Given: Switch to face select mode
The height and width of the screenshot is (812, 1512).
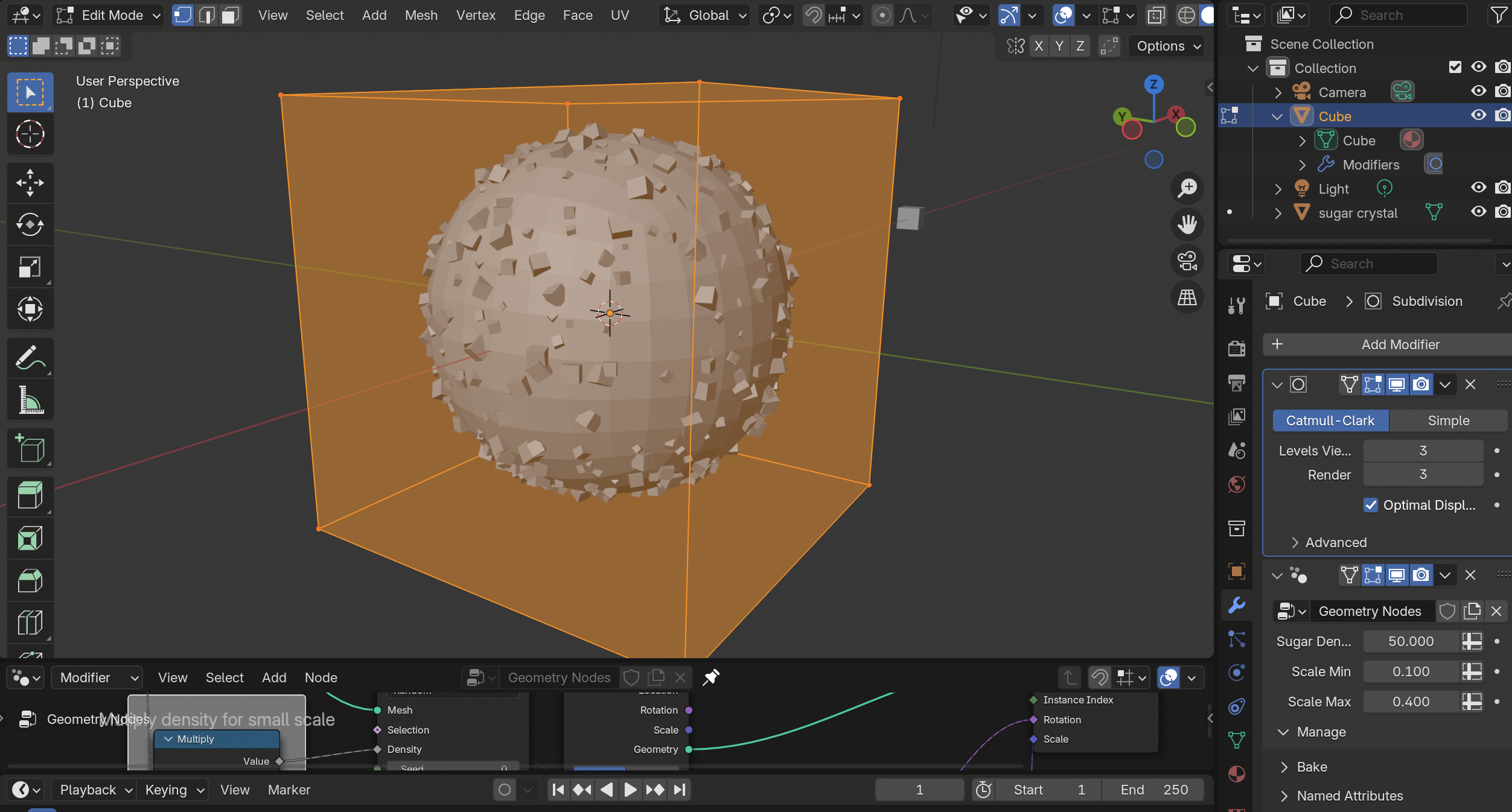Looking at the screenshot, I should coord(230,15).
